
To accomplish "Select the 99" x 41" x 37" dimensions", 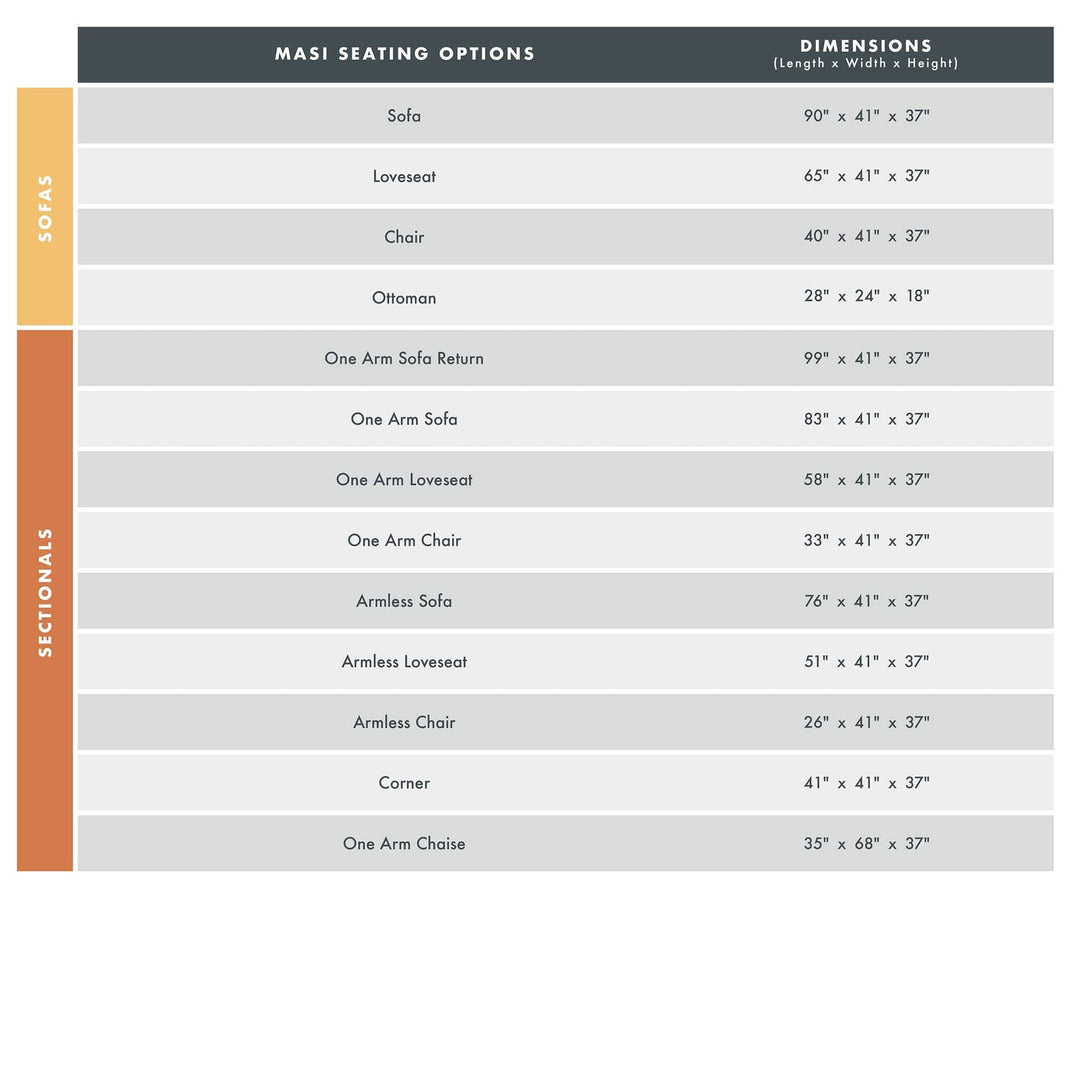I will pos(866,358).
